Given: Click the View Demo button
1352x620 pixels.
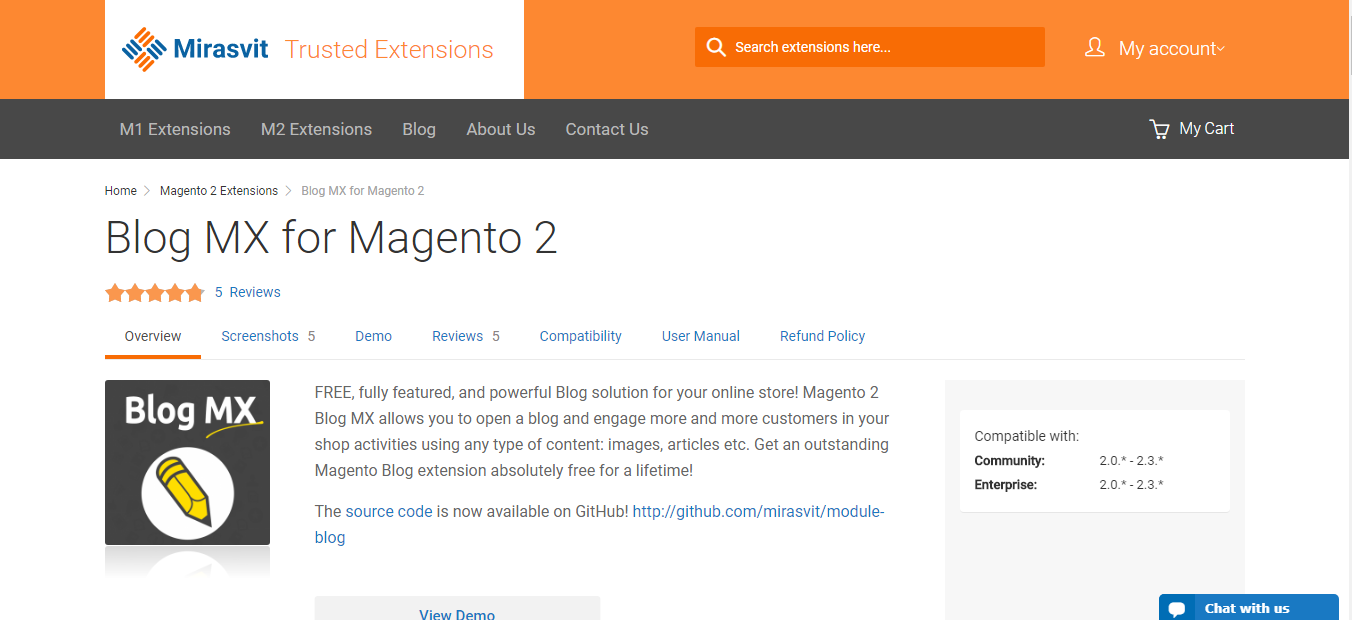Looking at the screenshot, I should point(457,609).
